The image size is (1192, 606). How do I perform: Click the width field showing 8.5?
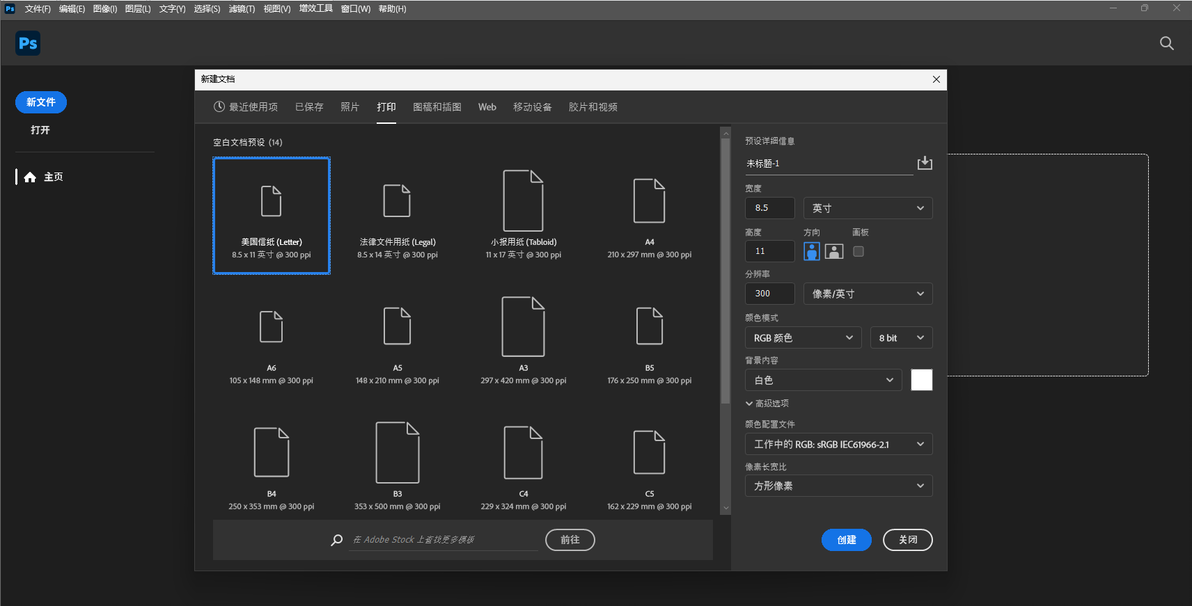[x=770, y=208]
